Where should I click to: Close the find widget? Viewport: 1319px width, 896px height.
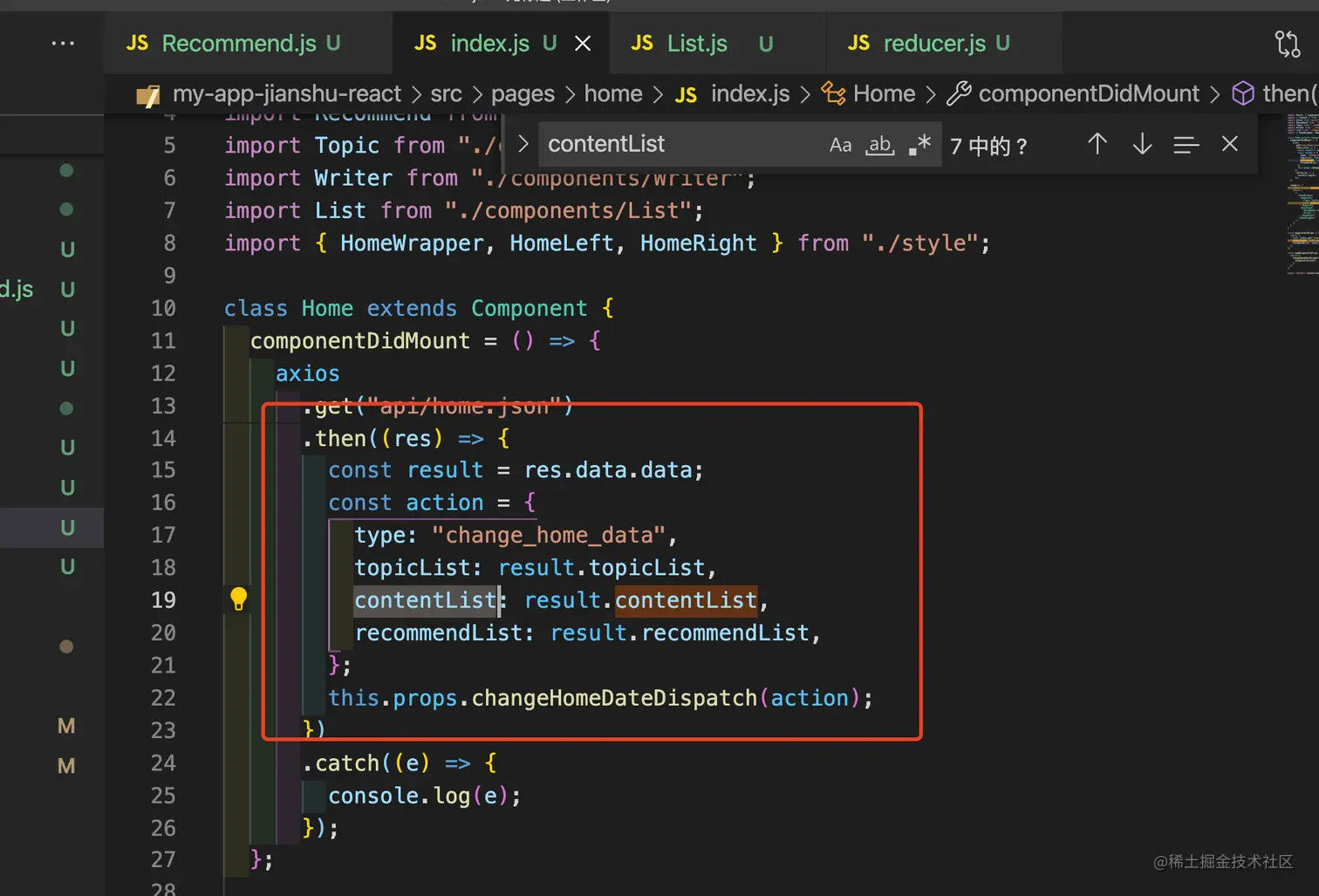1230,144
